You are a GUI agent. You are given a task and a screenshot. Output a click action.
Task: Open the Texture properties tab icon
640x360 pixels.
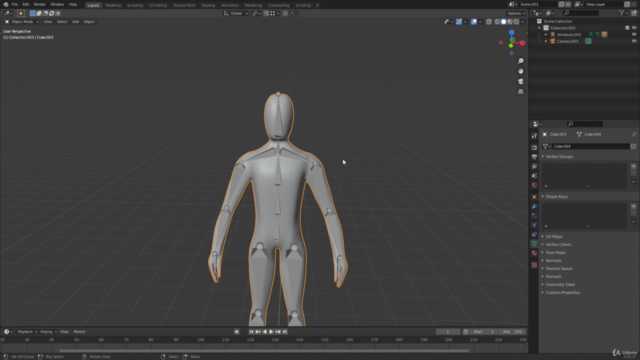click(534, 265)
